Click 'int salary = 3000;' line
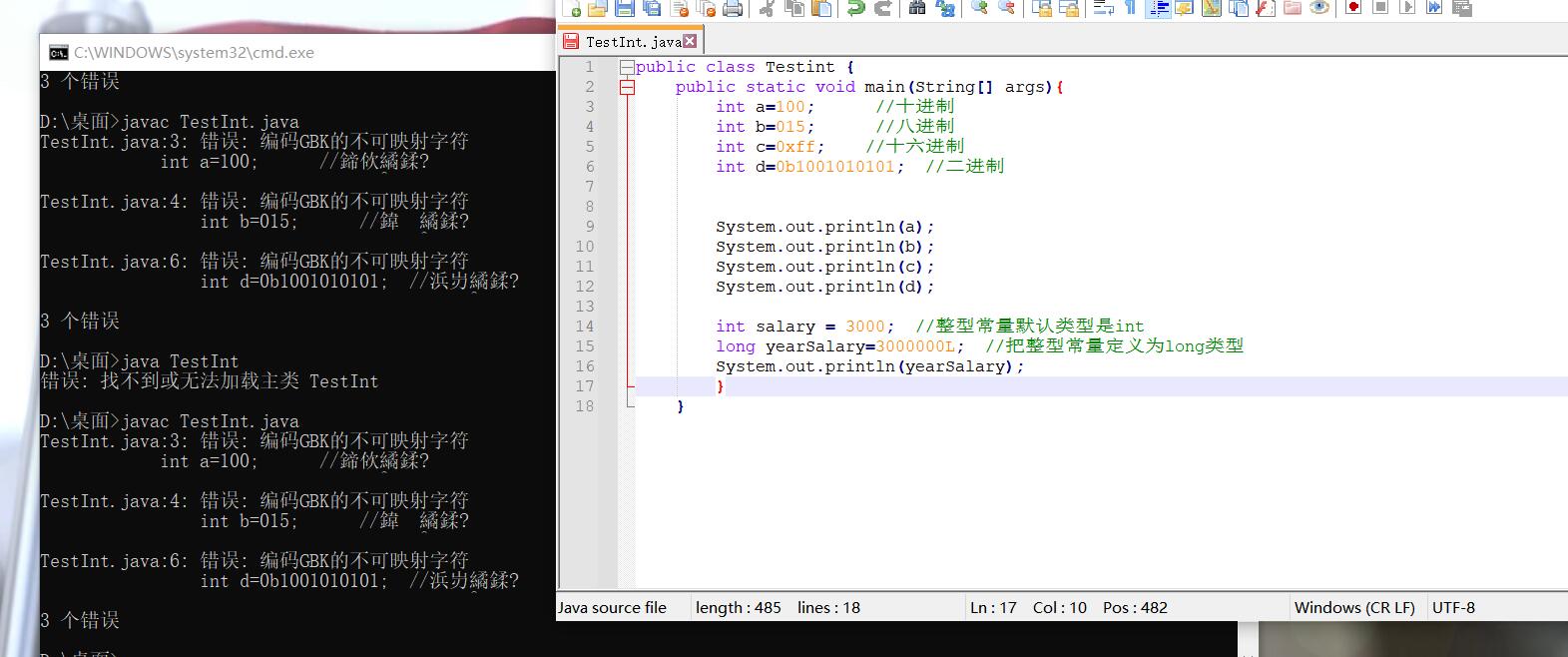Viewport: 1568px width, 657px height. point(805,327)
